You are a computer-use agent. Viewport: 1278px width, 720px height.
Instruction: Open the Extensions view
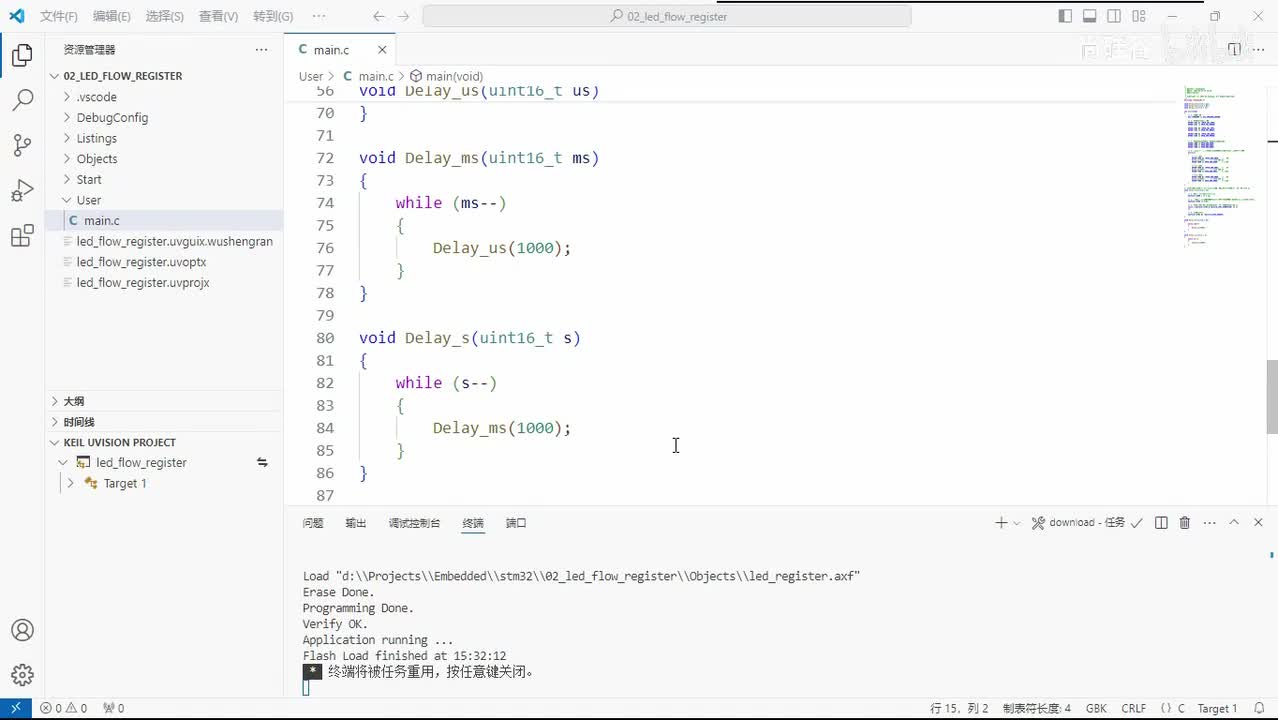tap(22, 236)
